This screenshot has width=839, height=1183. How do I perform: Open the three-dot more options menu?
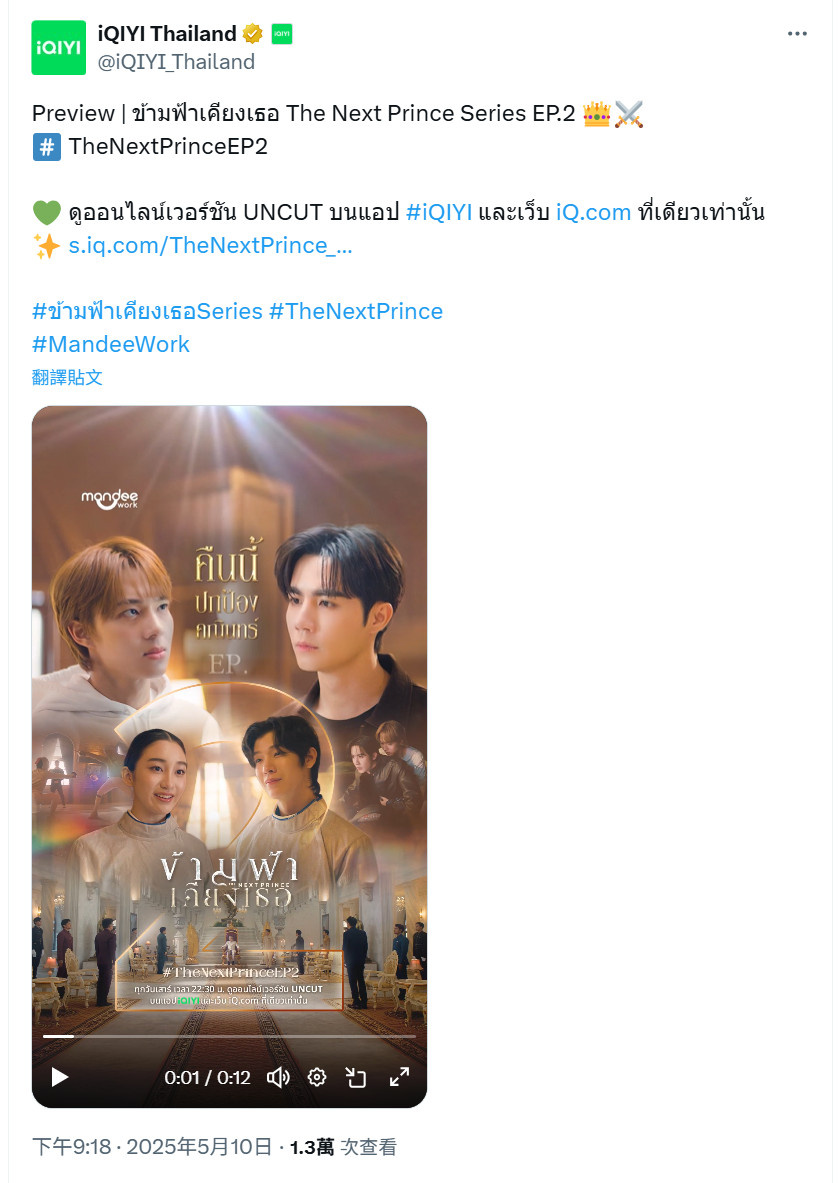[x=797, y=34]
